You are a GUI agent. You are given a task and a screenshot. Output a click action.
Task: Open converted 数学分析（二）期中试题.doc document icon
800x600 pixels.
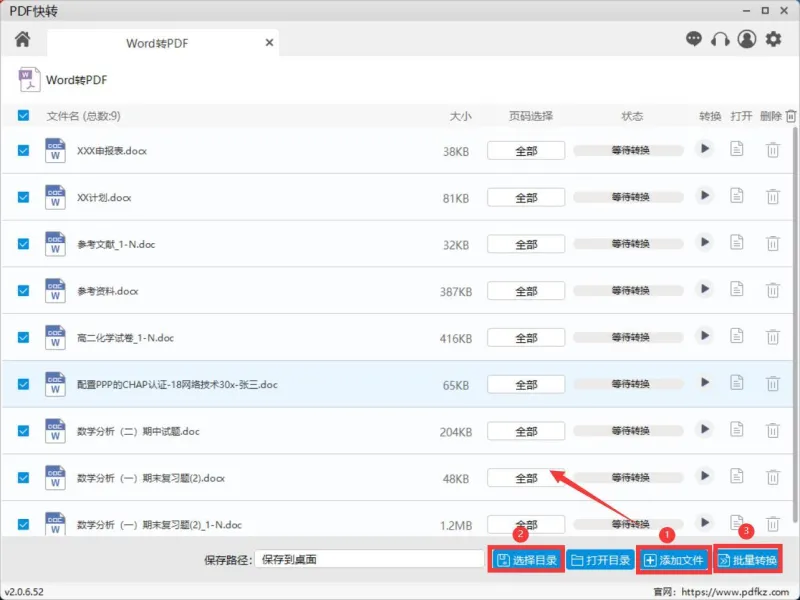736,430
